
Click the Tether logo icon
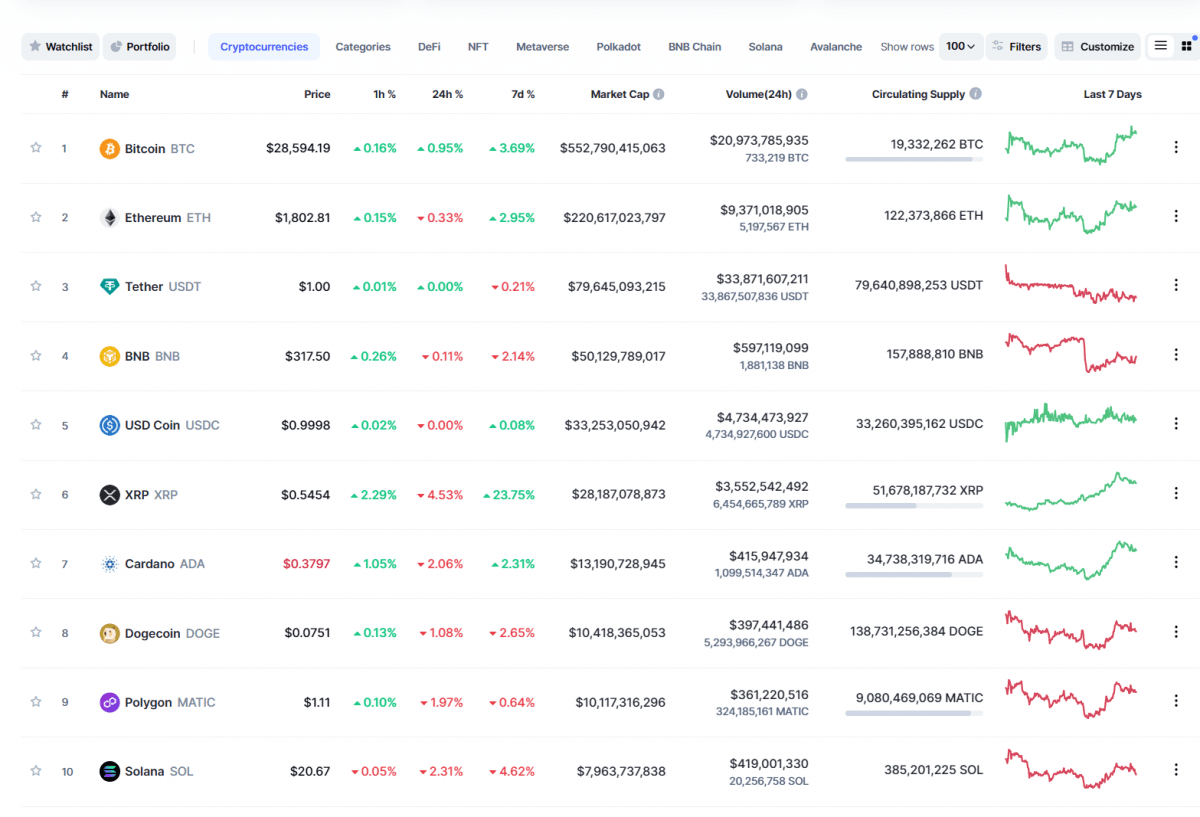point(109,287)
